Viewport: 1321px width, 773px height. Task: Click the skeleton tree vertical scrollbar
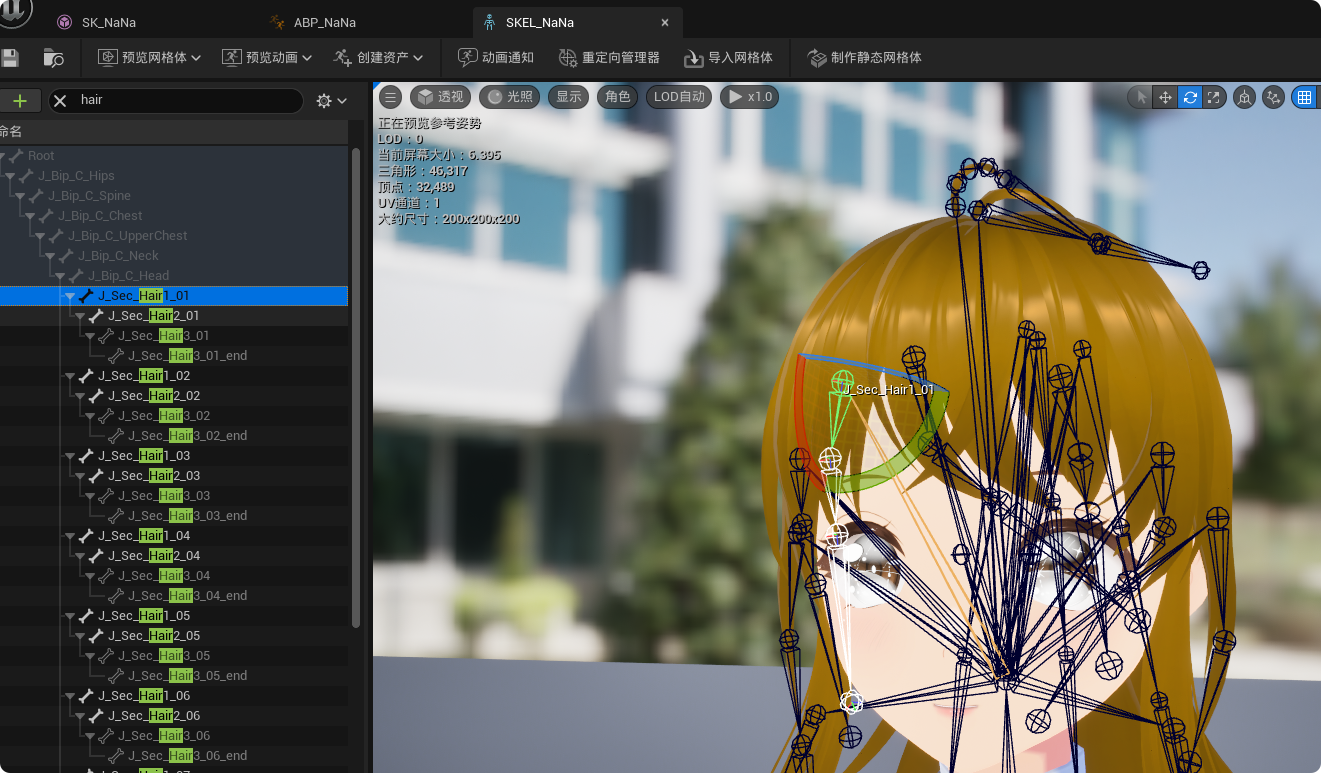coord(356,388)
